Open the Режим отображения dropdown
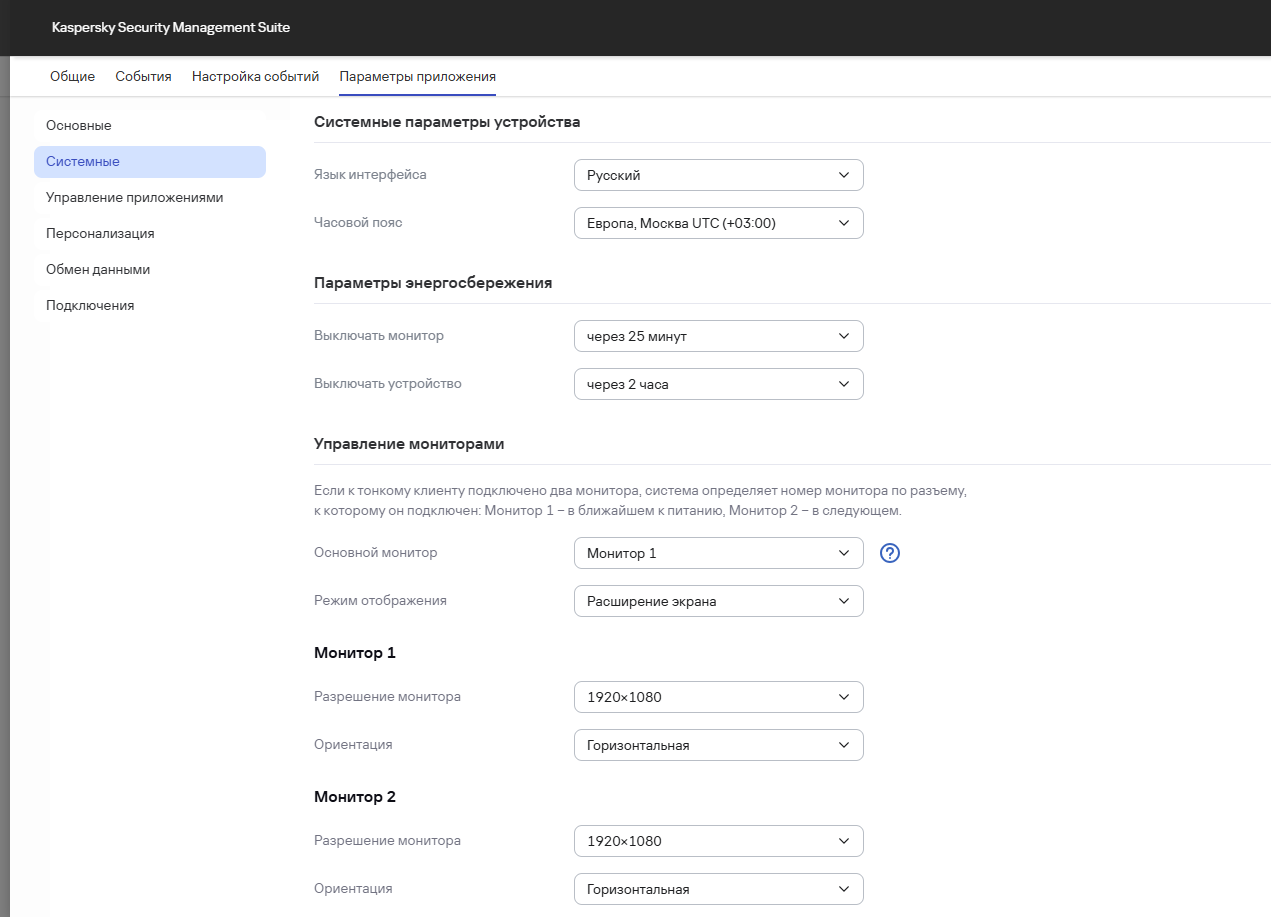This screenshot has width=1271, height=917. tap(718, 601)
